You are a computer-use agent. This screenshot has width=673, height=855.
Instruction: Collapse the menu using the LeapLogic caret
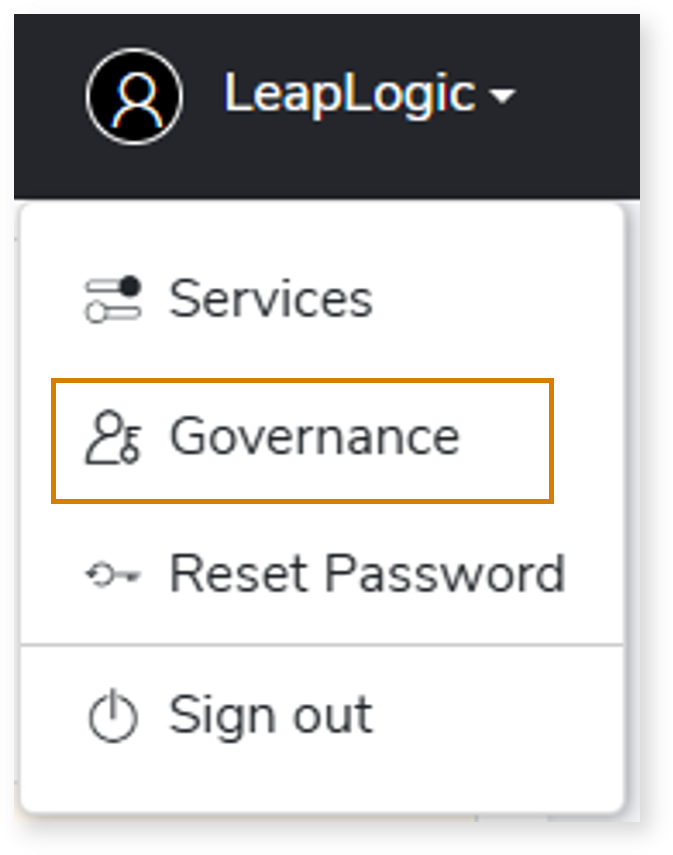(x=503, y=97)
